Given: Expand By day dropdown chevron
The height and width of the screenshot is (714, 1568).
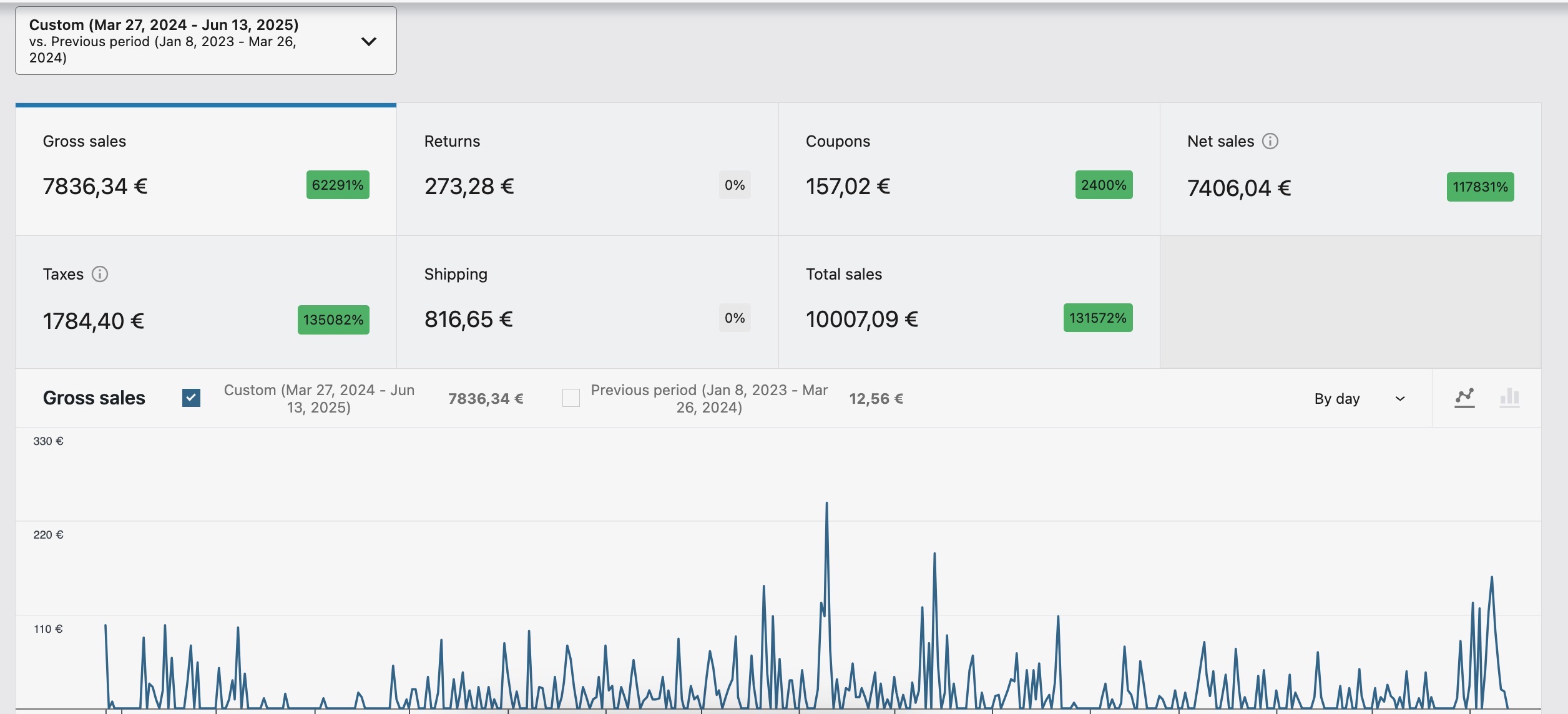Looking at the screenshot, I should pyautogui.click(x=1400, y=398).
